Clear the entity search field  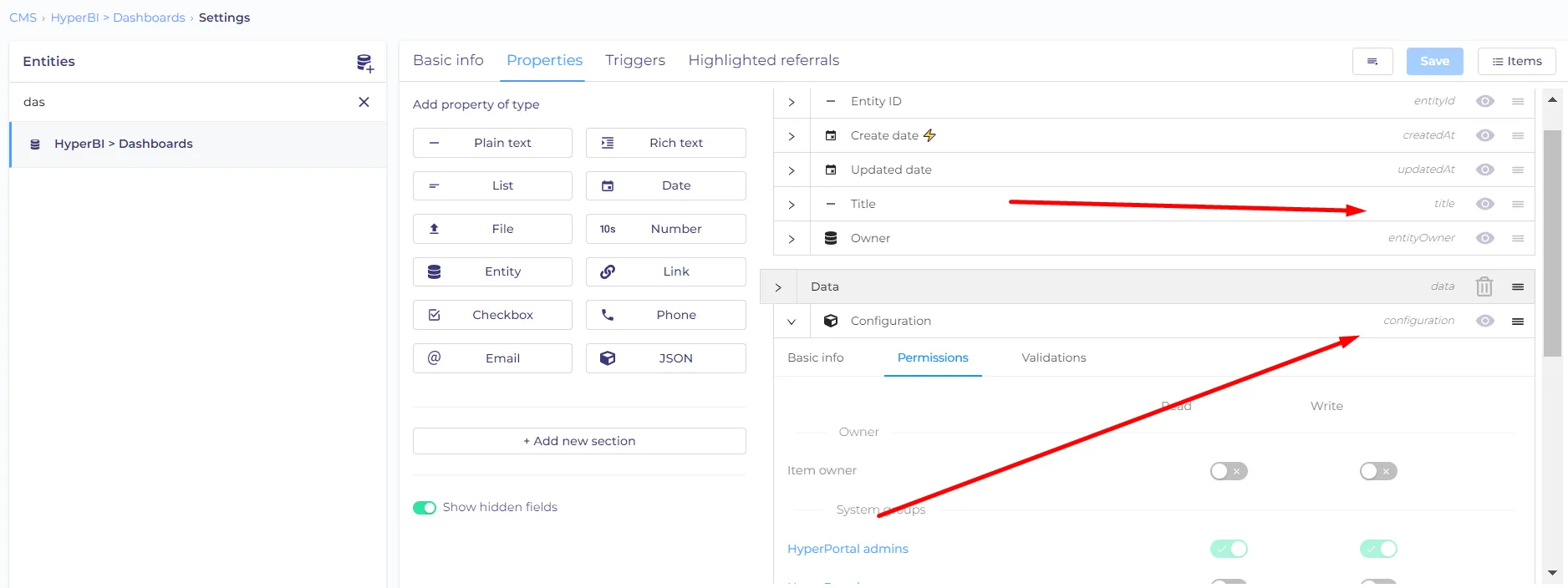(364, 102)
